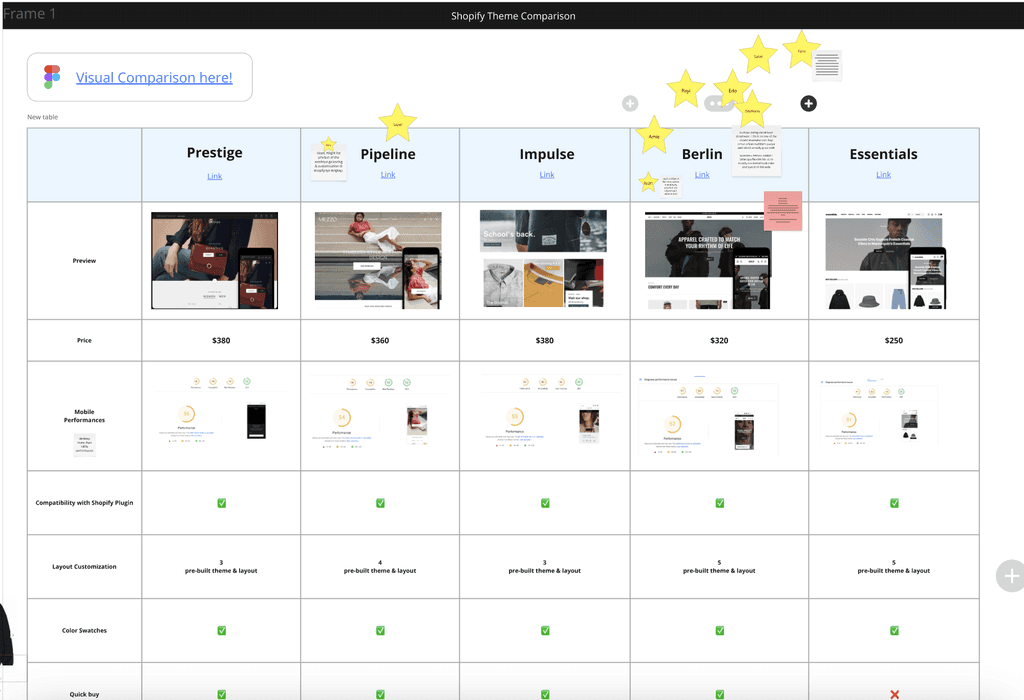Click Pipeline's Shopify Plugin compatibility checkmark

coord(380,503)
